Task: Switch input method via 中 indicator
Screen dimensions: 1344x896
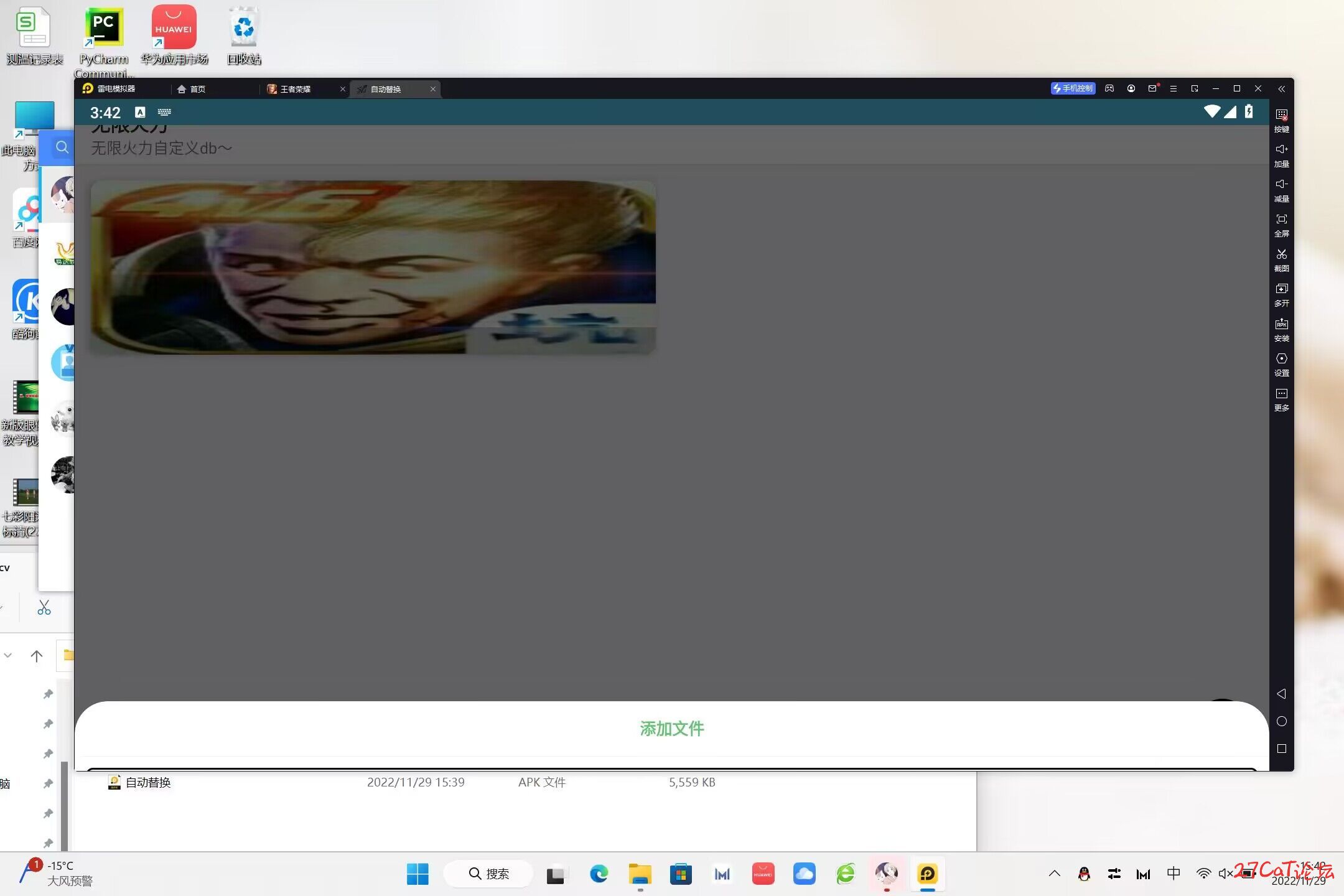Action: (1174, 874)
